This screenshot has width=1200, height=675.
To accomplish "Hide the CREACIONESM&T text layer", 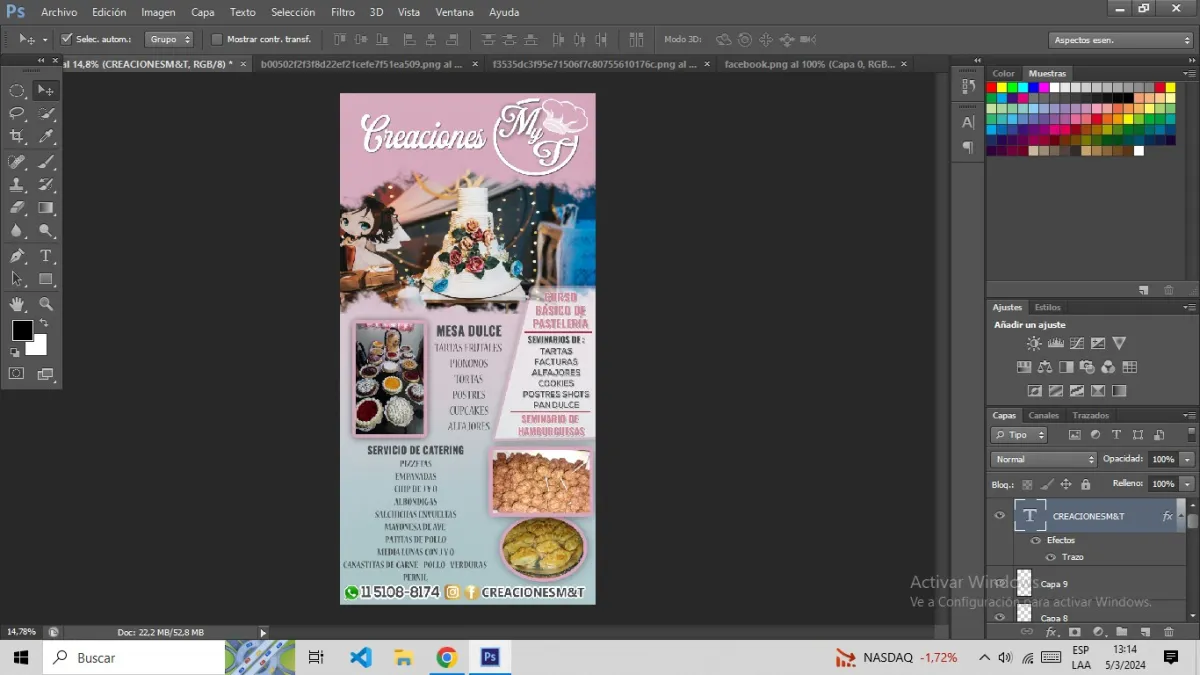I will pyautogui.click(x=999, y=515).
